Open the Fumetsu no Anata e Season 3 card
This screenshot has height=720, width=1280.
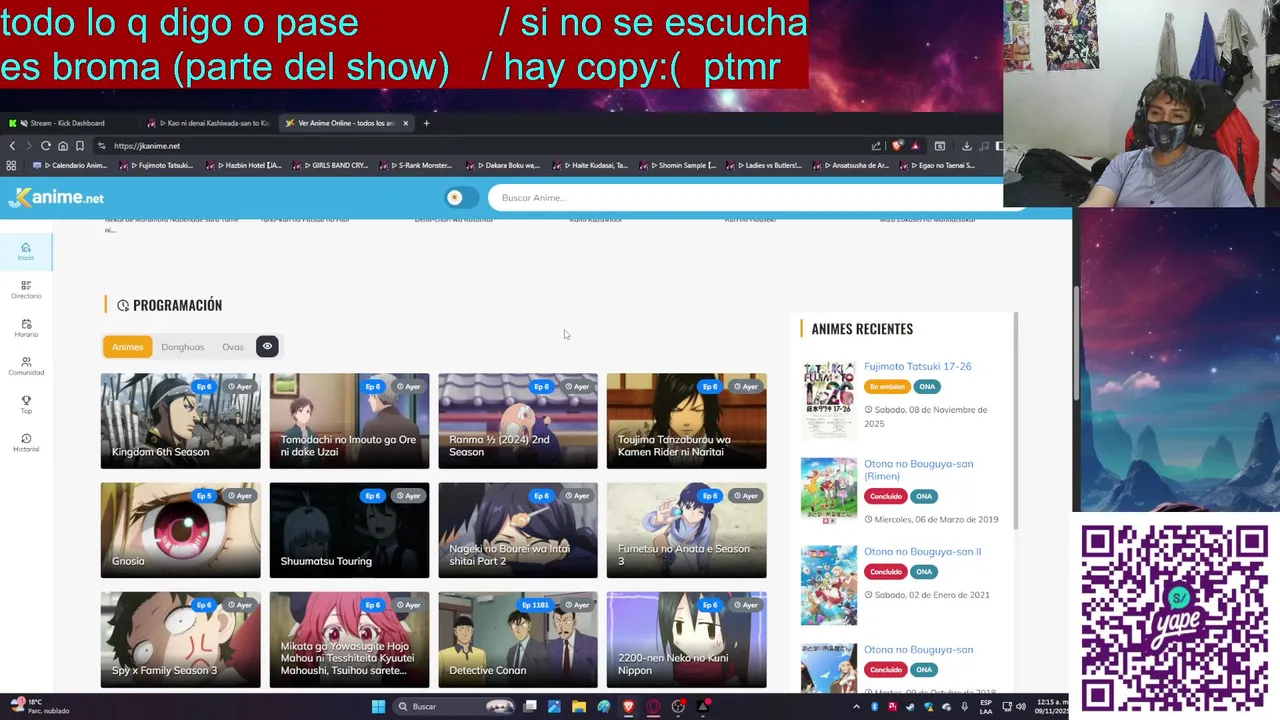[x=686, y=530]
